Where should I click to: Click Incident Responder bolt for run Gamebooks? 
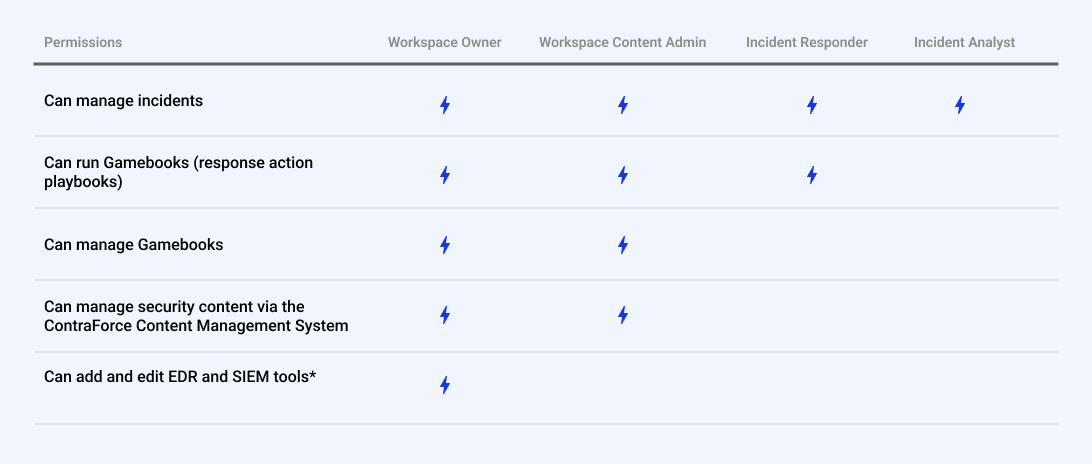click(811, 175)
